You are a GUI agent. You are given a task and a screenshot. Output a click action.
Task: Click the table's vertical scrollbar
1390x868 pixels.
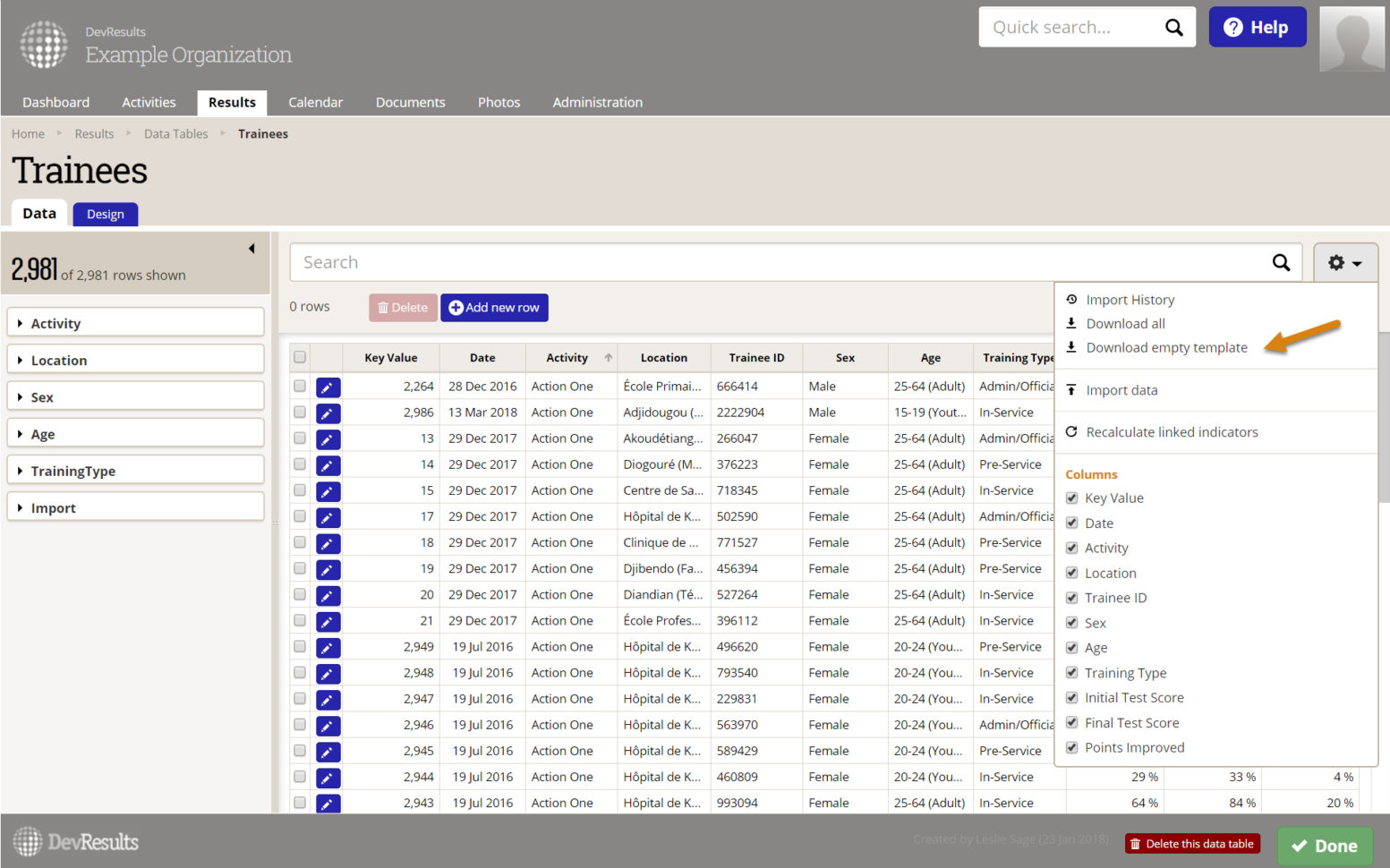point(1384,418)
